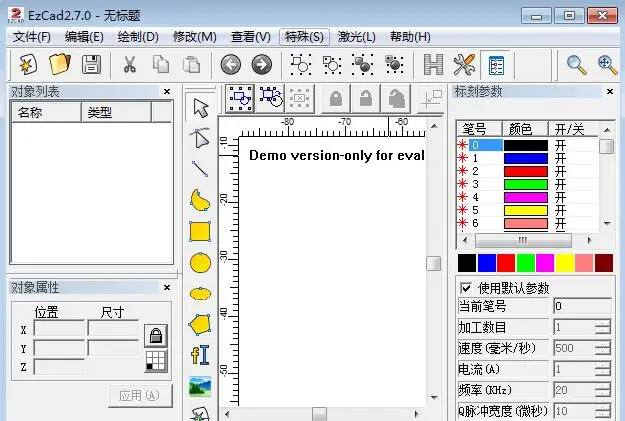Click the 应用(A) apply button
The image size is (625, 421).
(140, 395)
